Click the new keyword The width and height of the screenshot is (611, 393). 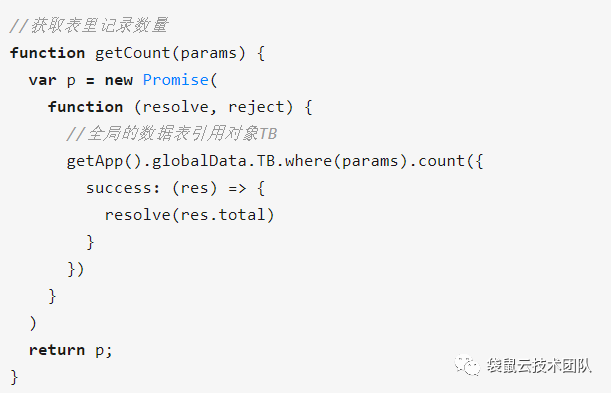pyautogui.click(x=119, y=80)
